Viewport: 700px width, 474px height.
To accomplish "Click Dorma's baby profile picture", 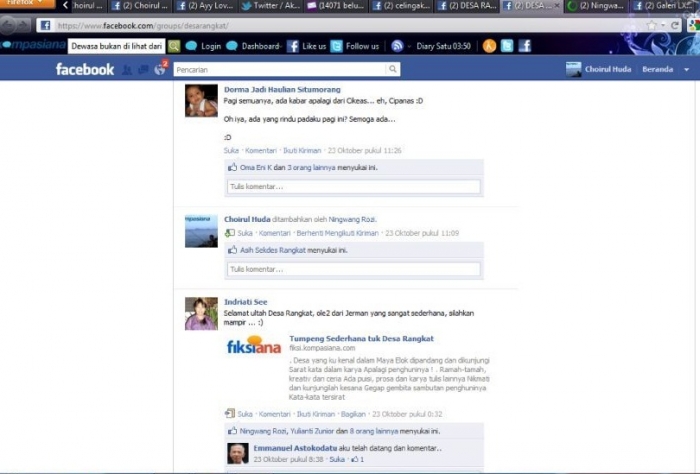I will coord(201,100).
